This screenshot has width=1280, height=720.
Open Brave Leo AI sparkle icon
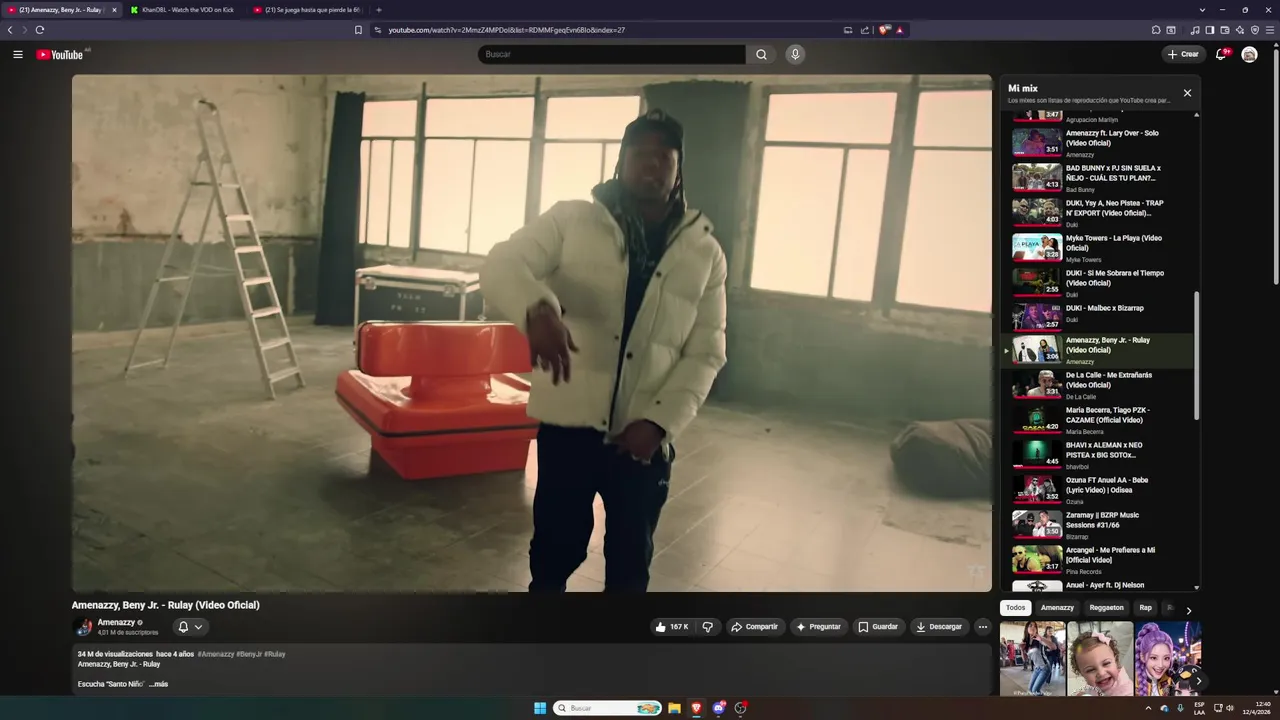[1239, 30]
